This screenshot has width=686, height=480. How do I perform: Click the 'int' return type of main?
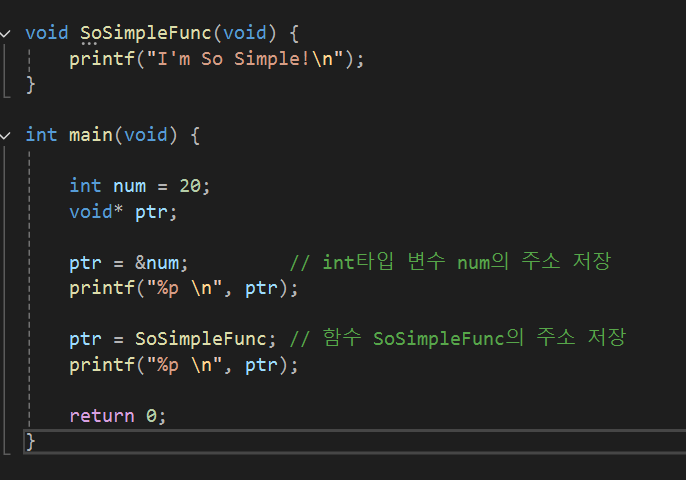click(x=41, y=135)
